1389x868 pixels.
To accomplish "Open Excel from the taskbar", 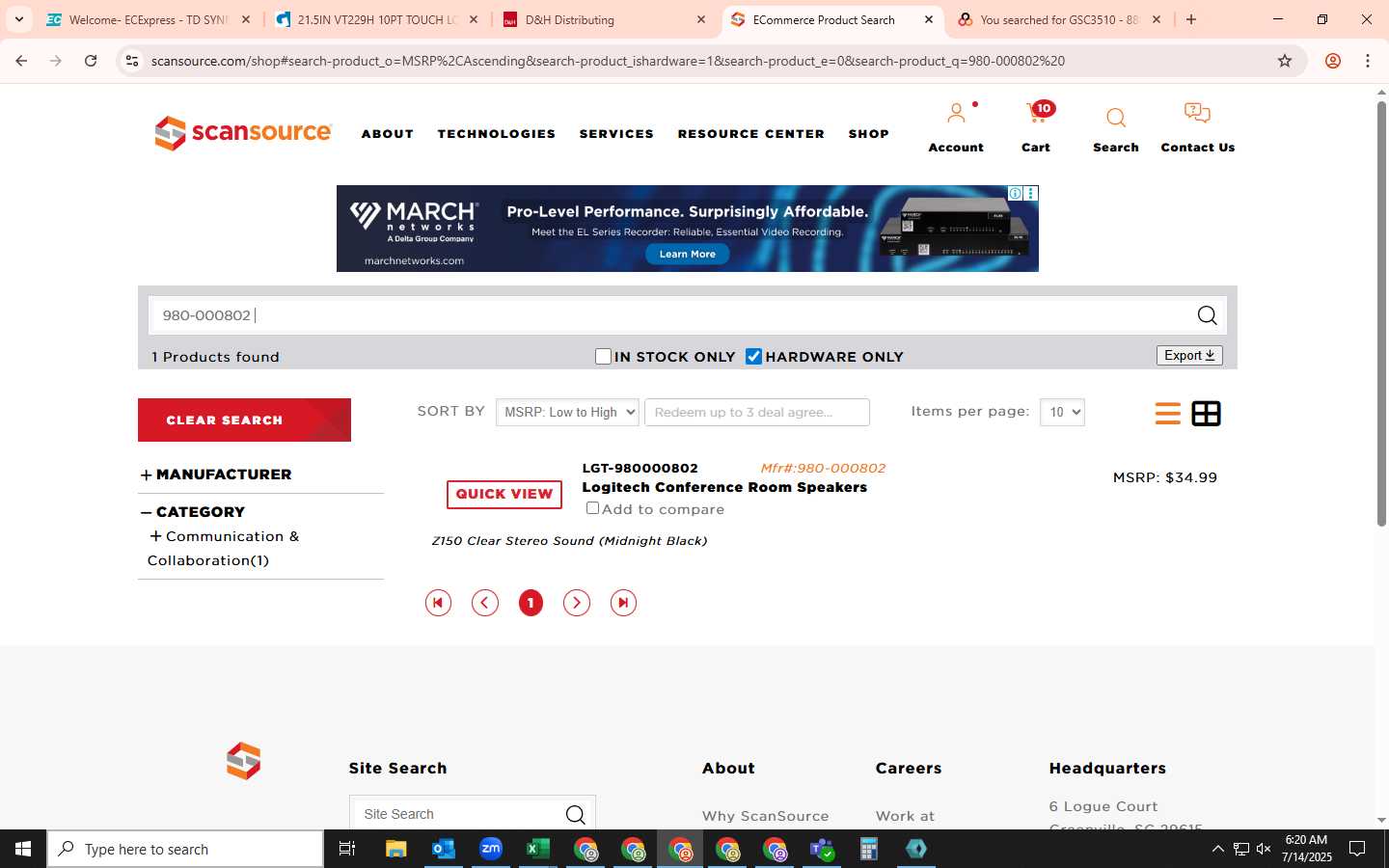I will (537, 849).
